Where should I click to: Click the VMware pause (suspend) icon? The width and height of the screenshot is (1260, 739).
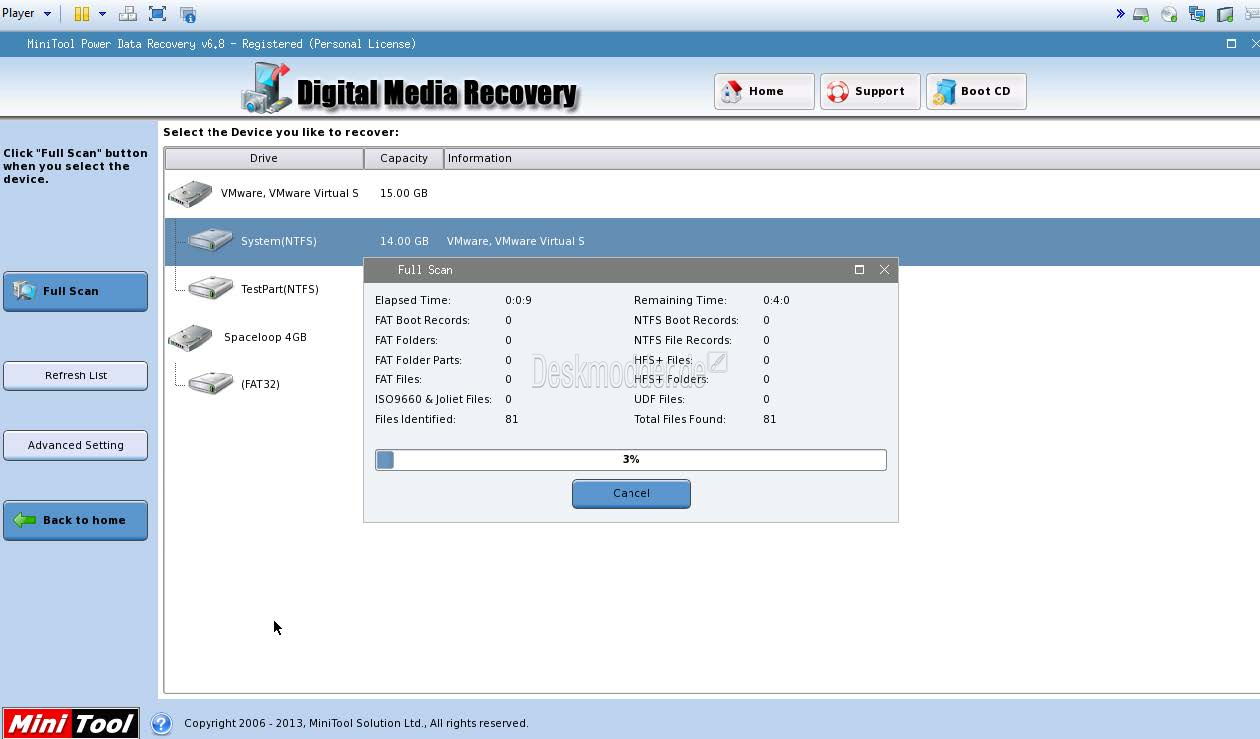click(x=82, y=14)
